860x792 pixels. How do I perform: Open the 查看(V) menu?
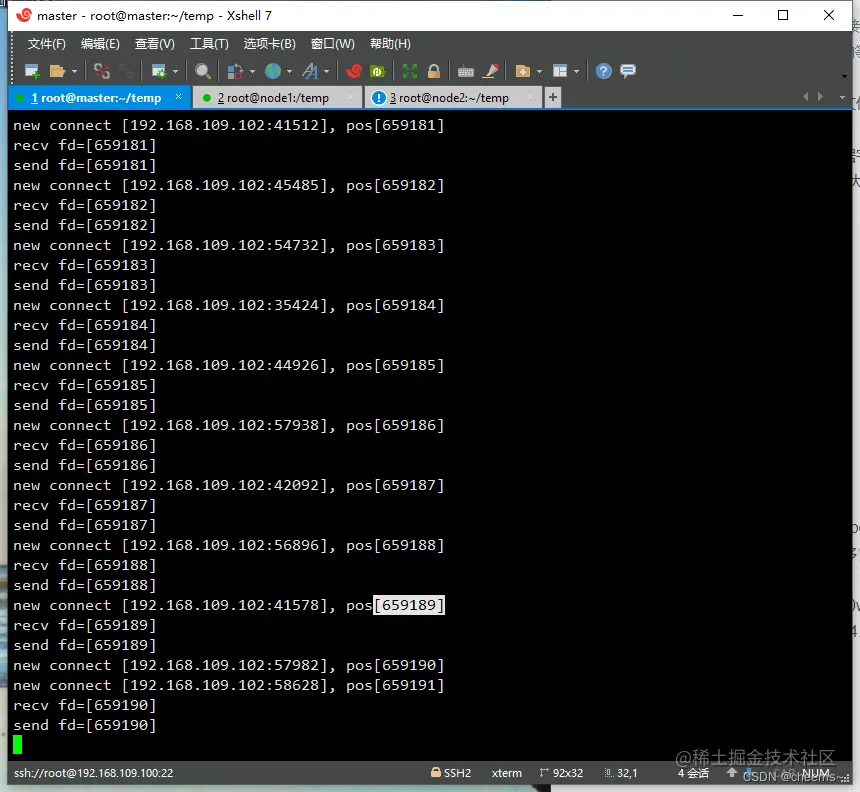point(155,44)
